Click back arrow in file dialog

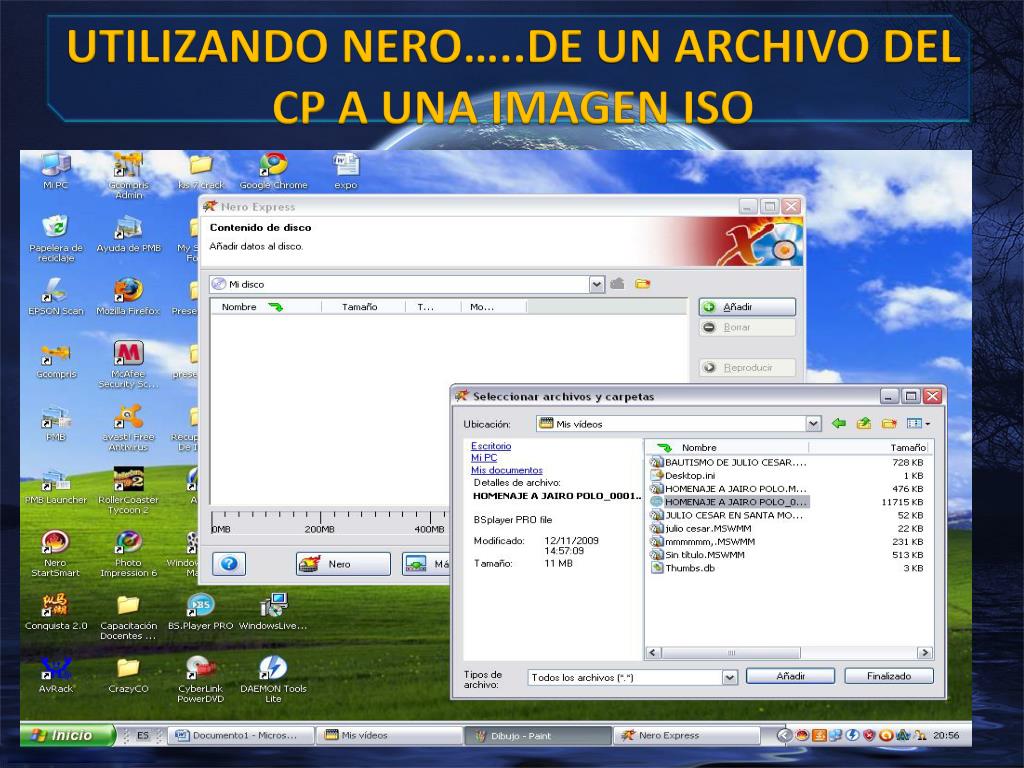click(x=839, y=423)
